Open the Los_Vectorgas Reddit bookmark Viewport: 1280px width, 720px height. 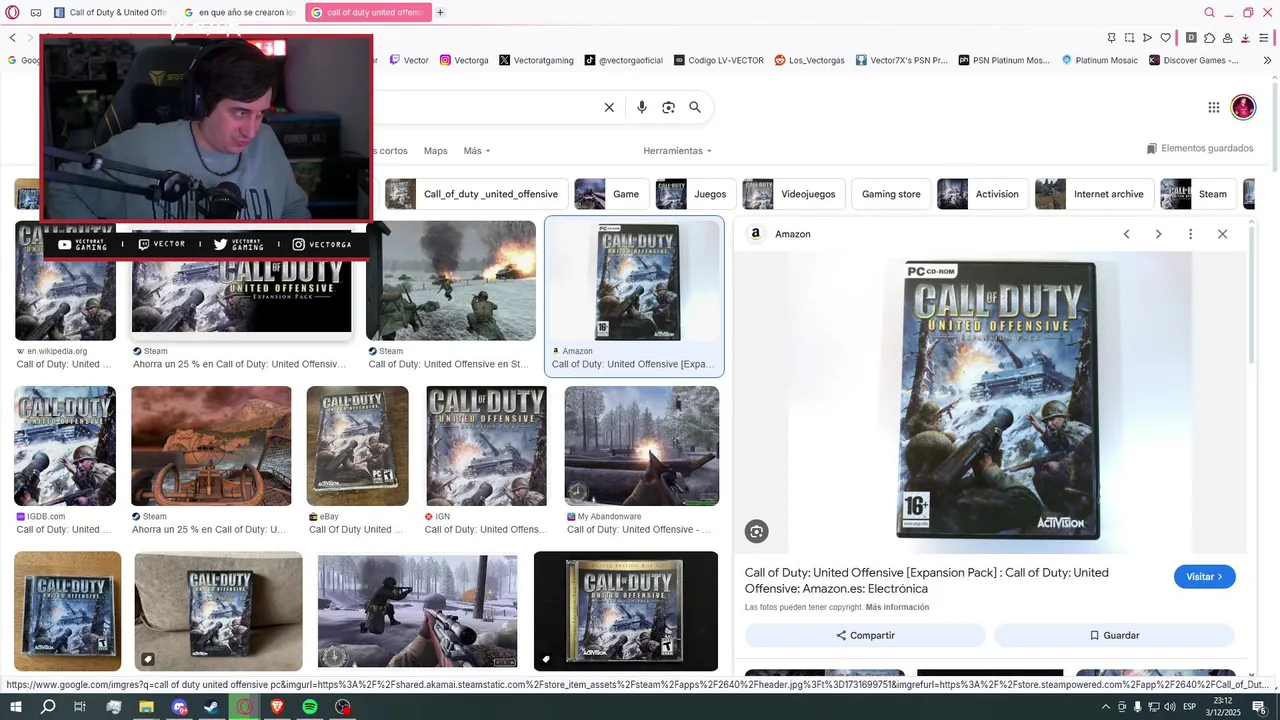pos(809,60)
